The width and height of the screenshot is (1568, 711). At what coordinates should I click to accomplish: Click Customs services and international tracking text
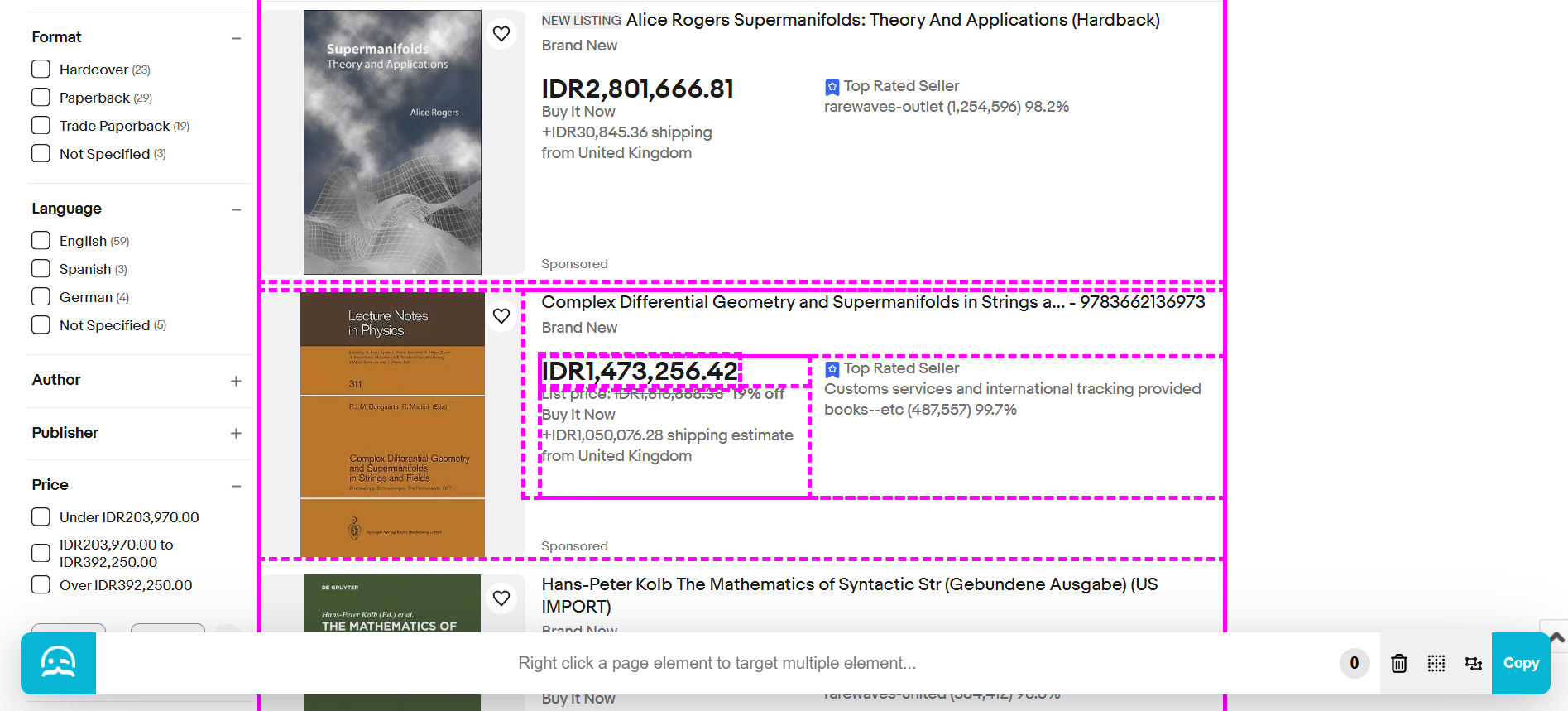pyautogui.click(x=1012, y=389)
